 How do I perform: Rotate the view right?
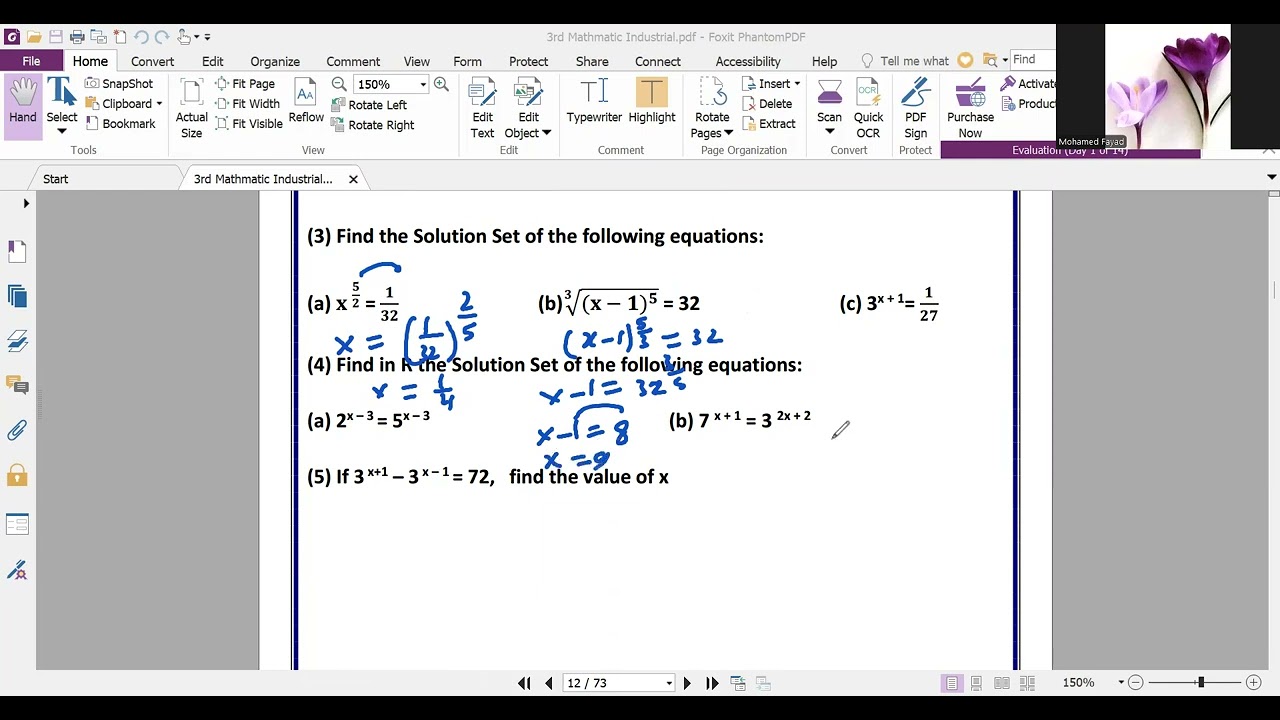pyautogui.click(x=372, y=125)
